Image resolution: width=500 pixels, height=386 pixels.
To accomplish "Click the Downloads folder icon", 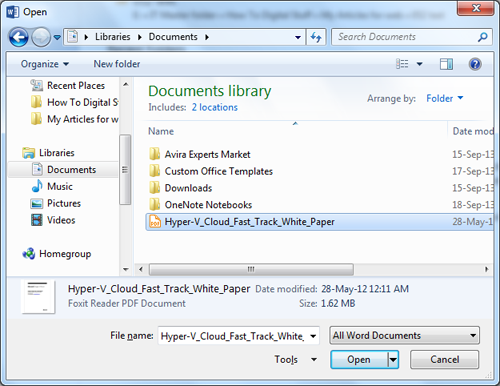I will click(154, 188).
